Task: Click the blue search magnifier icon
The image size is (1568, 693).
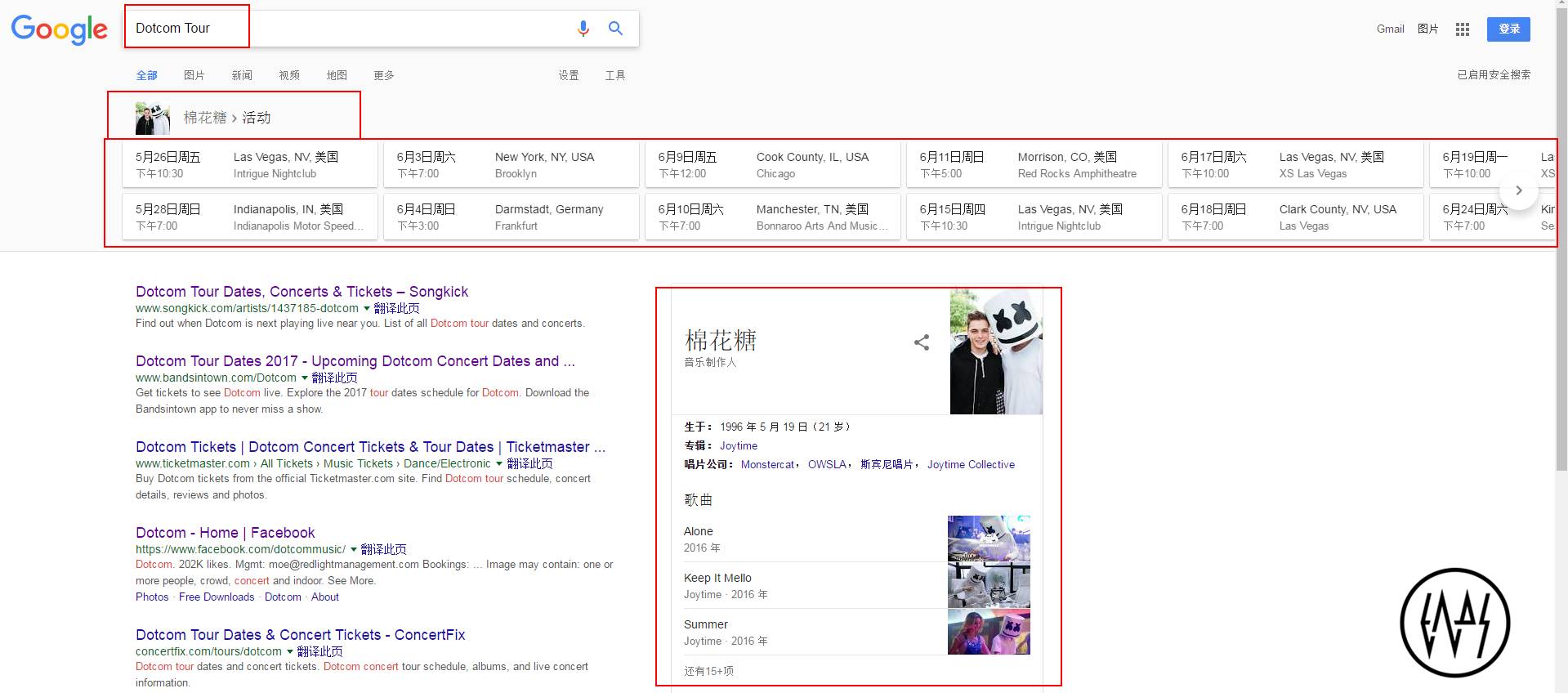Action: point(615,29)
